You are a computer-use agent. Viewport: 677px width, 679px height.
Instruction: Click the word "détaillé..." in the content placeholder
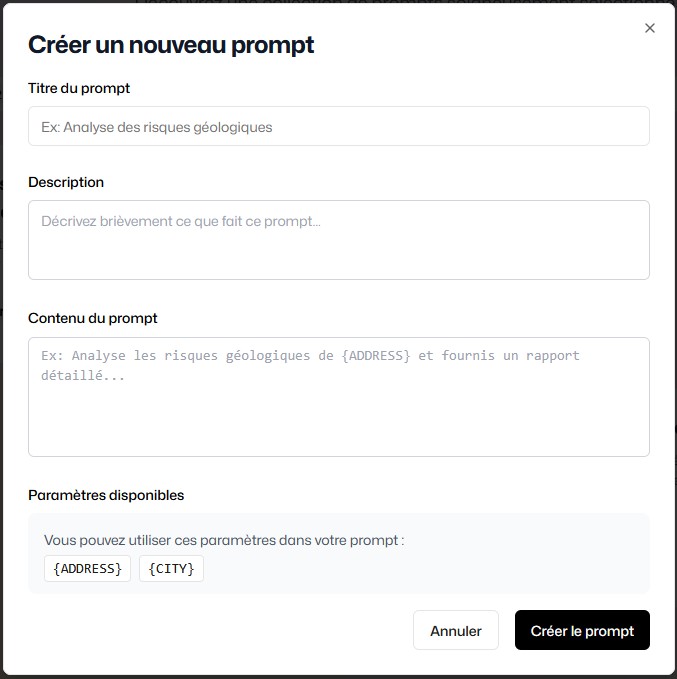(x=83, y=377)
